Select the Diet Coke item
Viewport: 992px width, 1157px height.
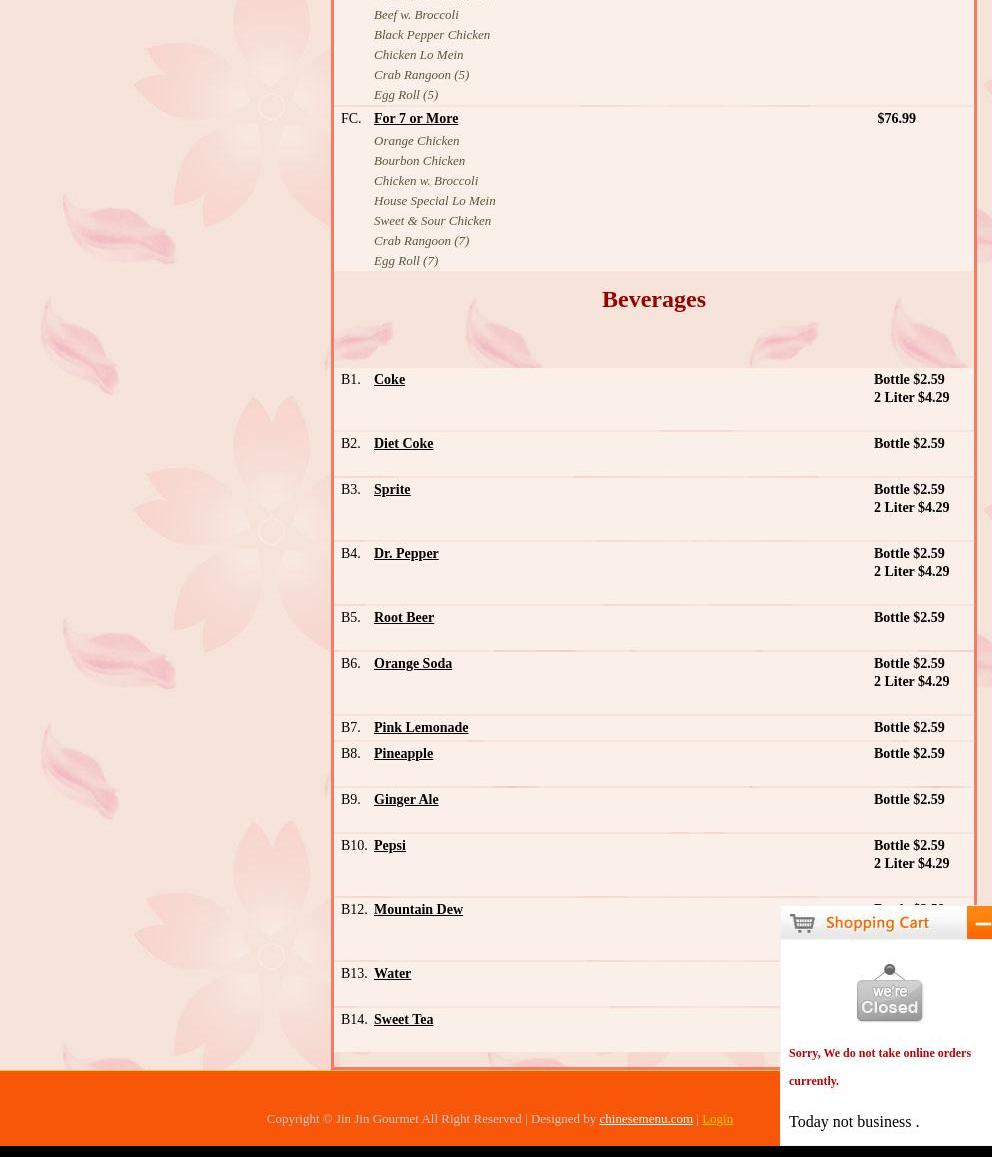click(x=403, y=444)
